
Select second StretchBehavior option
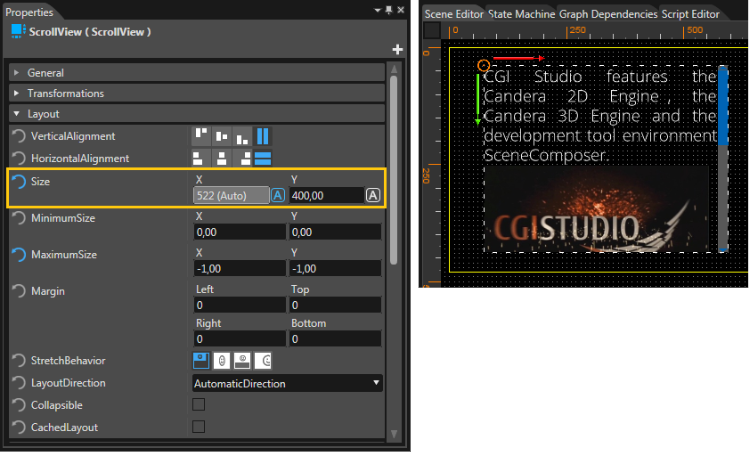coord(221,361)
